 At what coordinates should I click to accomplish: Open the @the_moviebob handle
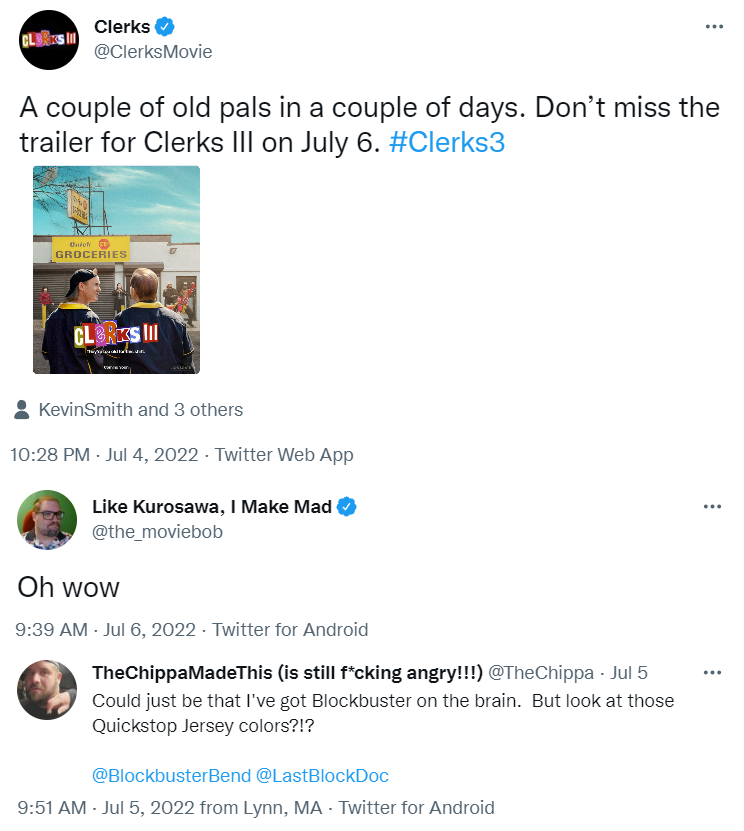click(x=157, y=532)
